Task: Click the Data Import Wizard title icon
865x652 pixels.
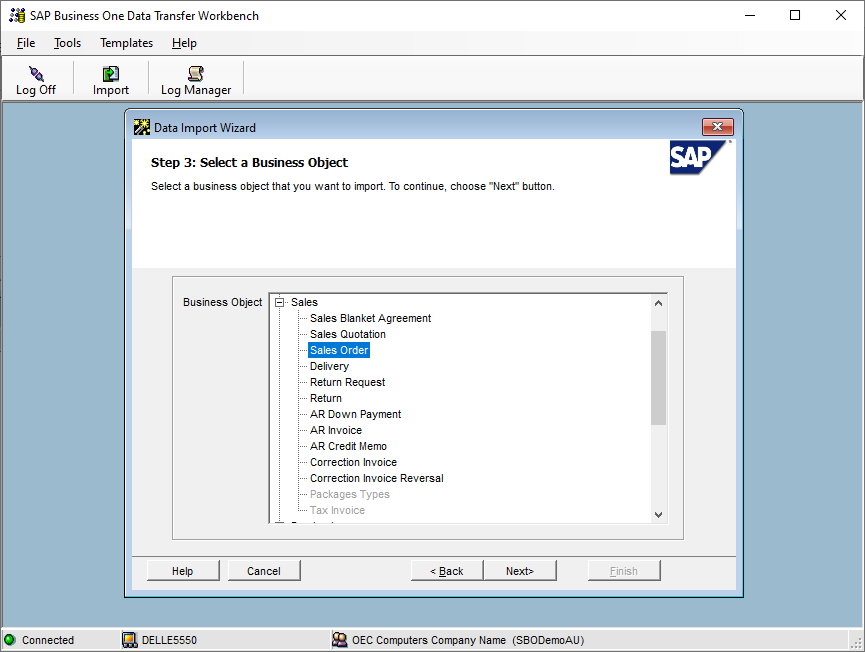Action: click(142, 127)
